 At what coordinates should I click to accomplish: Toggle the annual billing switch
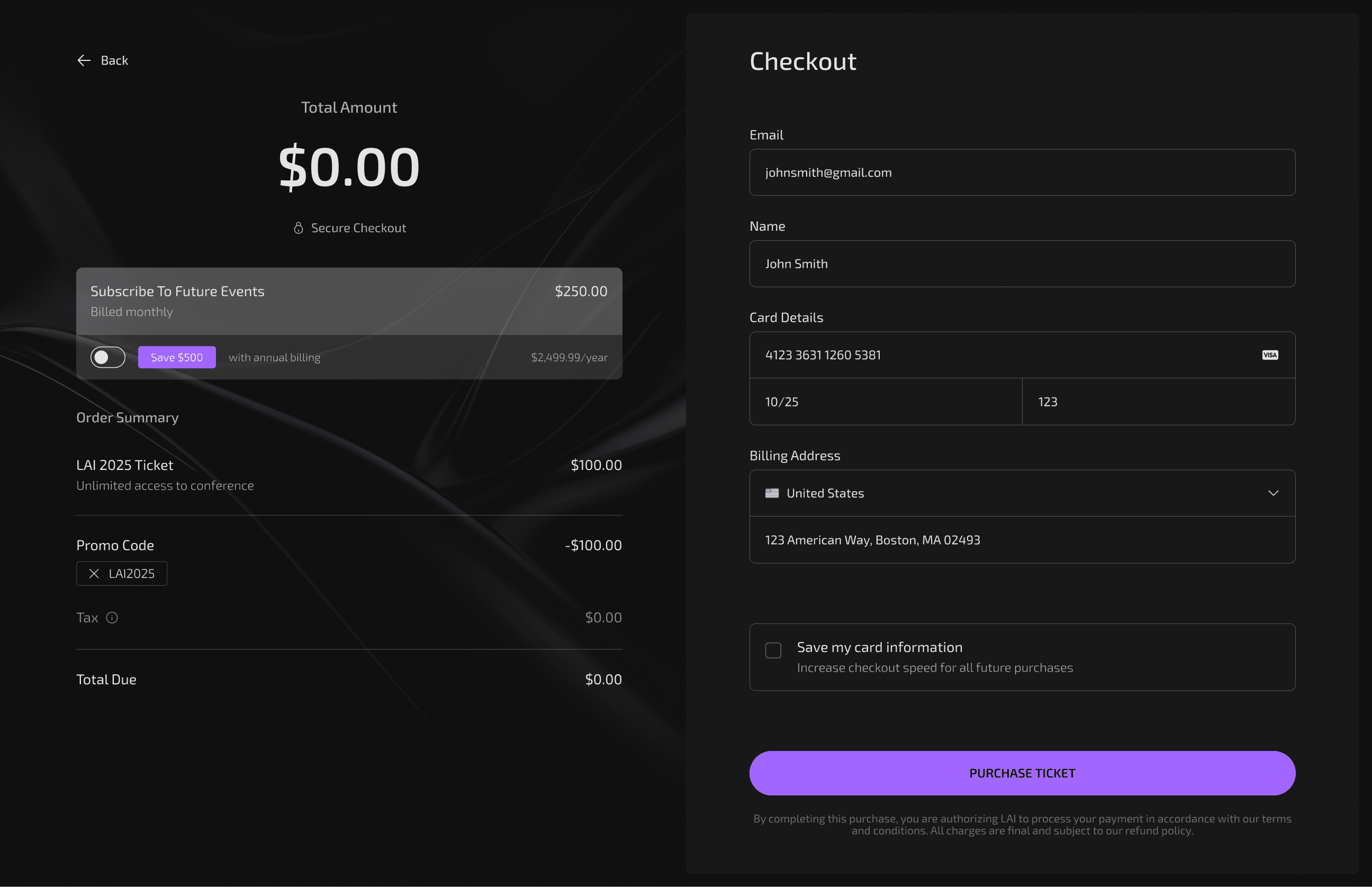click(x=107, y=357)
